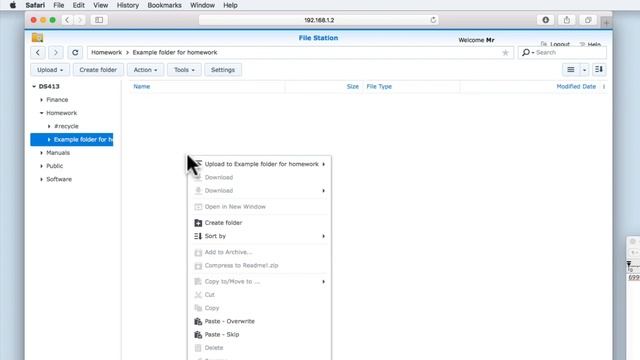
Task: Choose Upload to Example folder for homework
Action: point(260,164)
